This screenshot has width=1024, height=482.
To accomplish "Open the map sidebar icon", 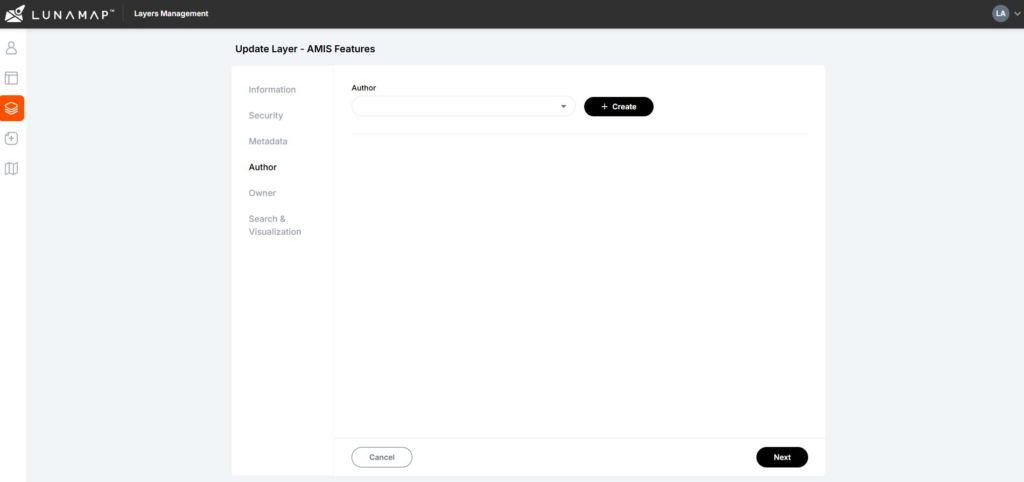I will coord(11,169).
